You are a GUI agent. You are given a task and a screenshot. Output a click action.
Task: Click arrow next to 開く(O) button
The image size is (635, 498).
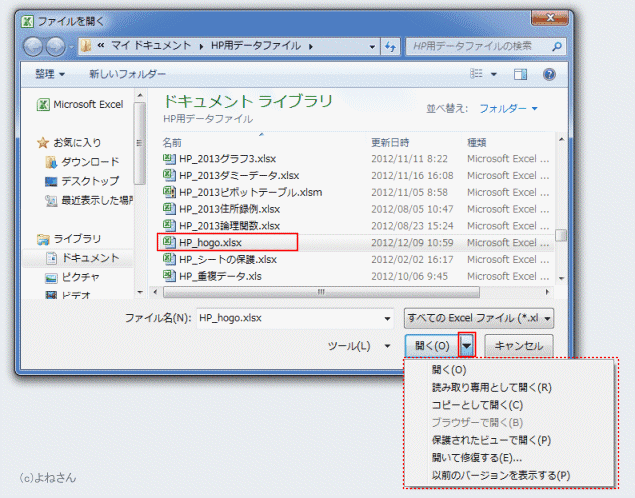pyautogui.click(x=467, y=345)
